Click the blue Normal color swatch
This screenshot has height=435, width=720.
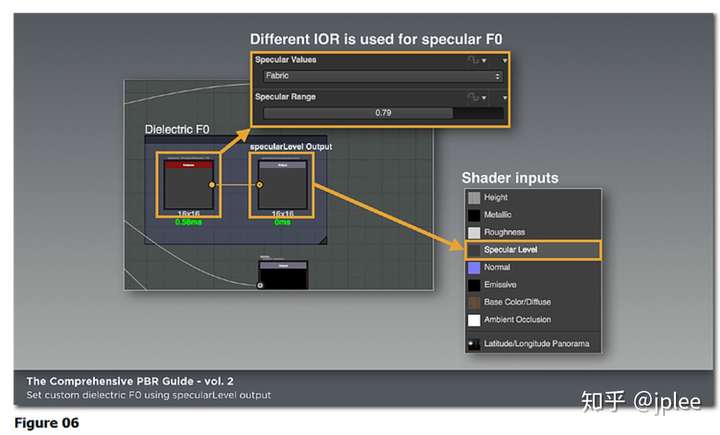click(x=474, y=267)
